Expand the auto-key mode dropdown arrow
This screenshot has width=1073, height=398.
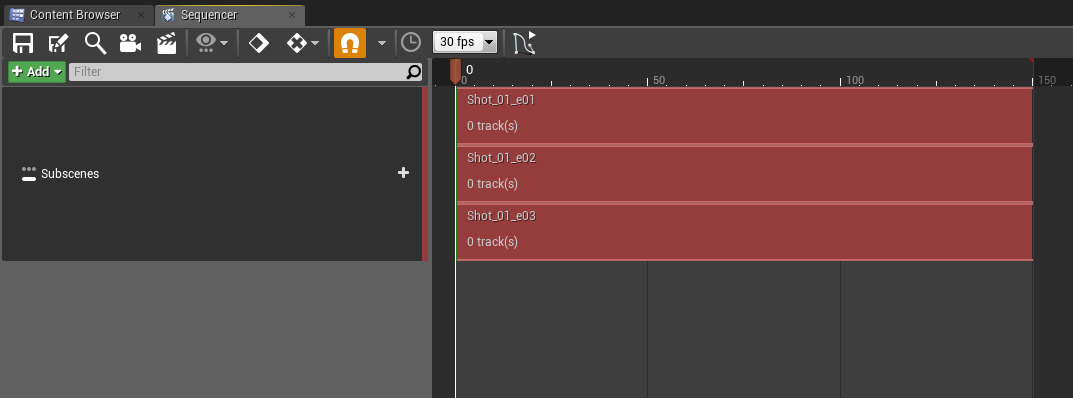(315, 43)
